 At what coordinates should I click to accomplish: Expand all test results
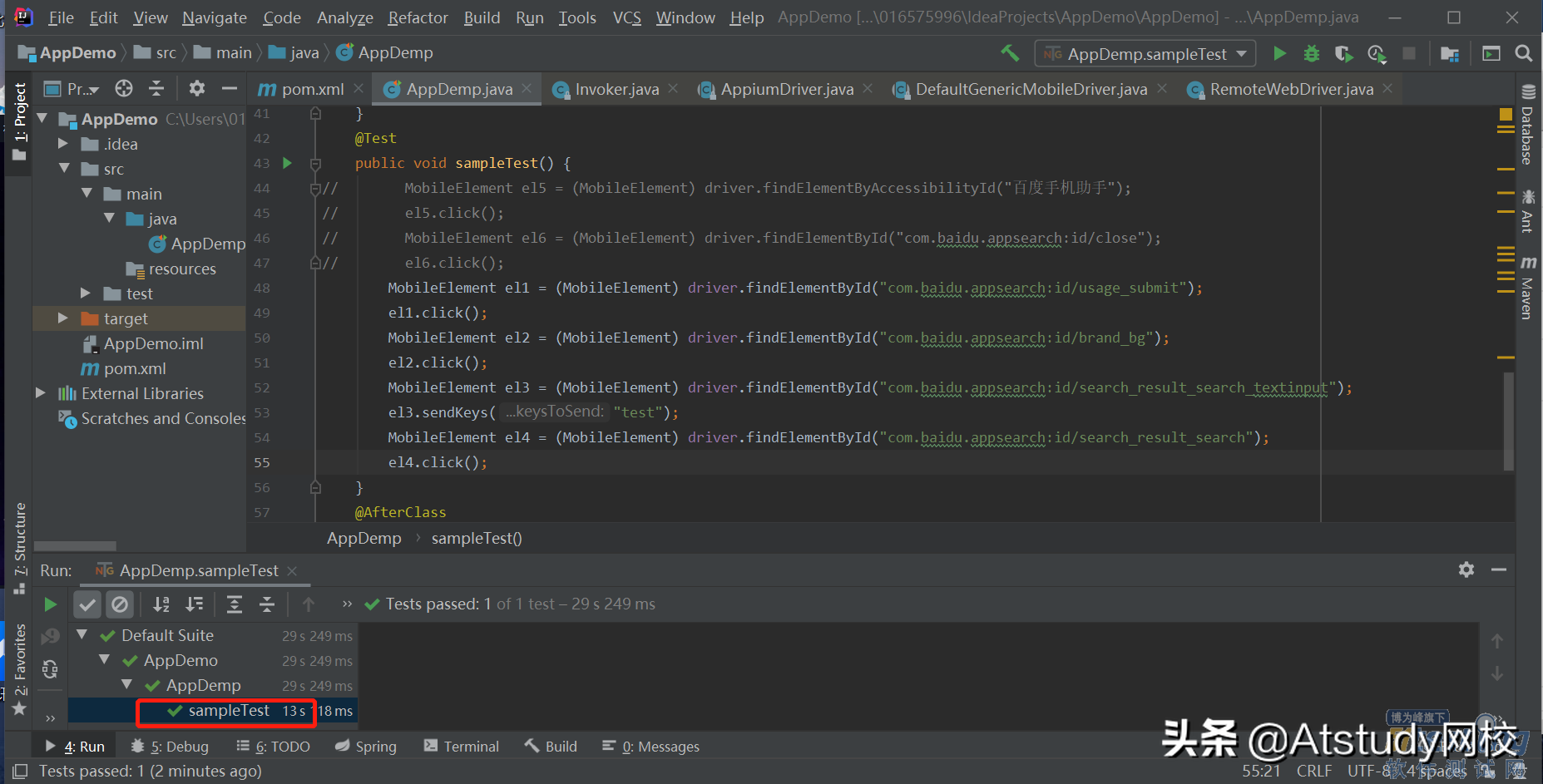click(235, 604)
